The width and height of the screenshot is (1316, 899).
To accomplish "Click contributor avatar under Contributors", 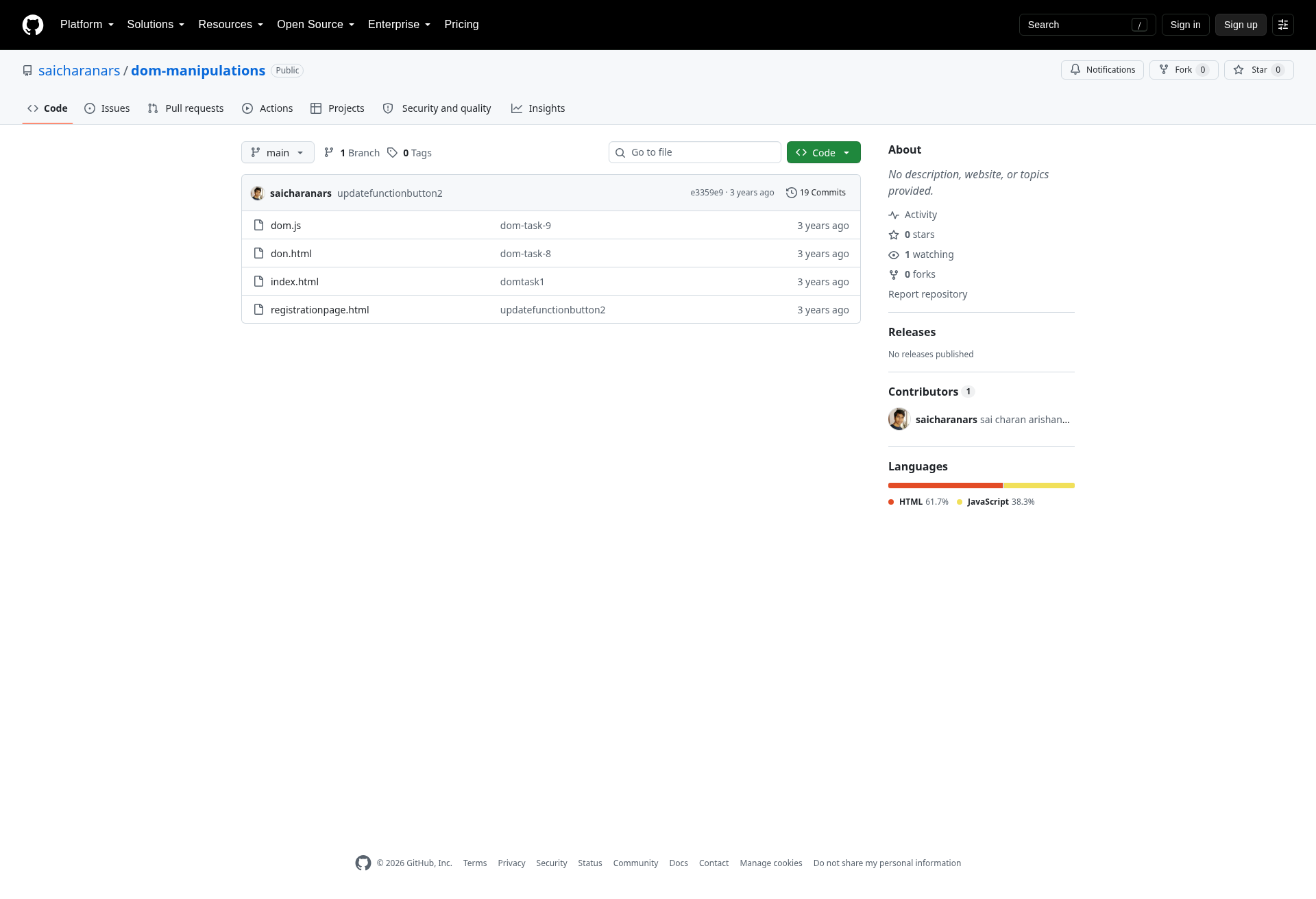I will tap(899, 419).
